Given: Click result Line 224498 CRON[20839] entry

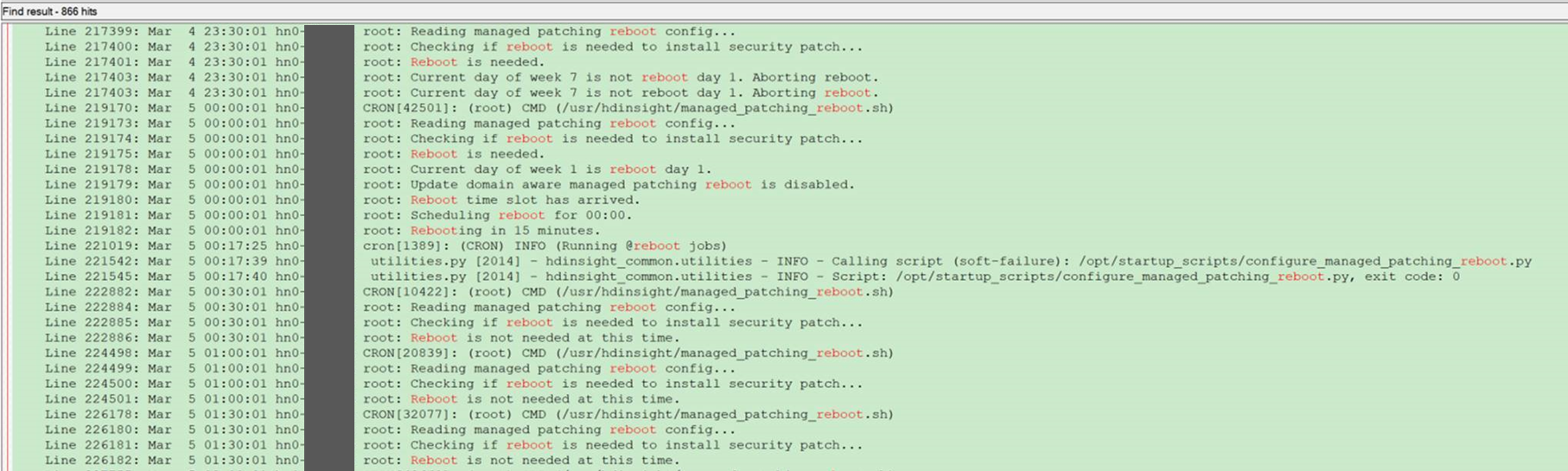Looking at the screenshot, I should click(x=628, y=353).
